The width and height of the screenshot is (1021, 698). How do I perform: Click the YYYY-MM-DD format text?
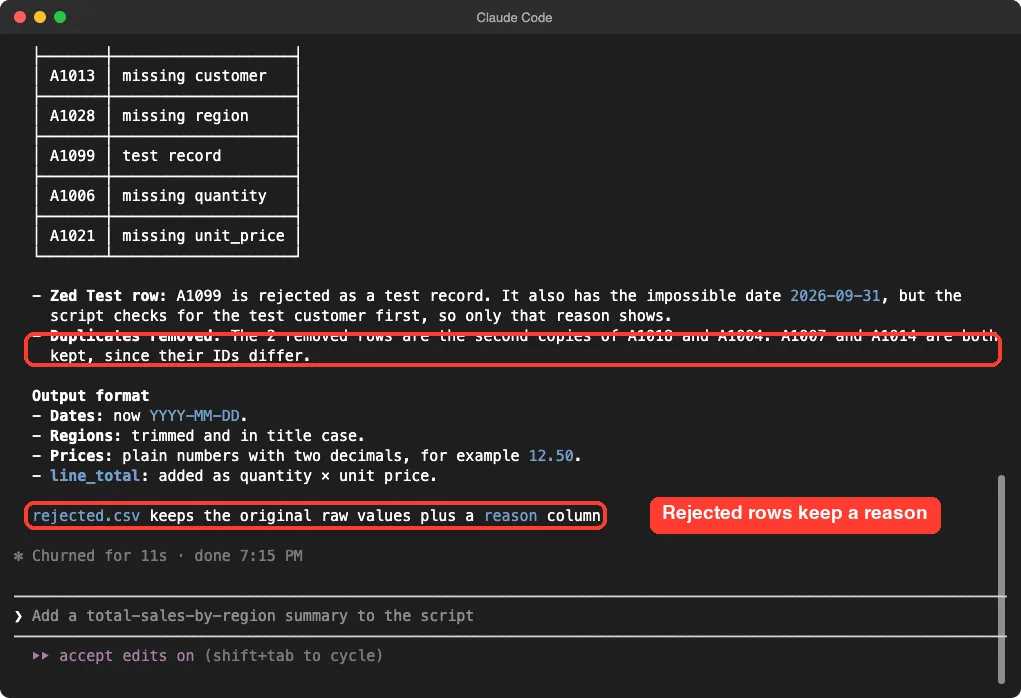pyautogui.click(x=194, y=416)
